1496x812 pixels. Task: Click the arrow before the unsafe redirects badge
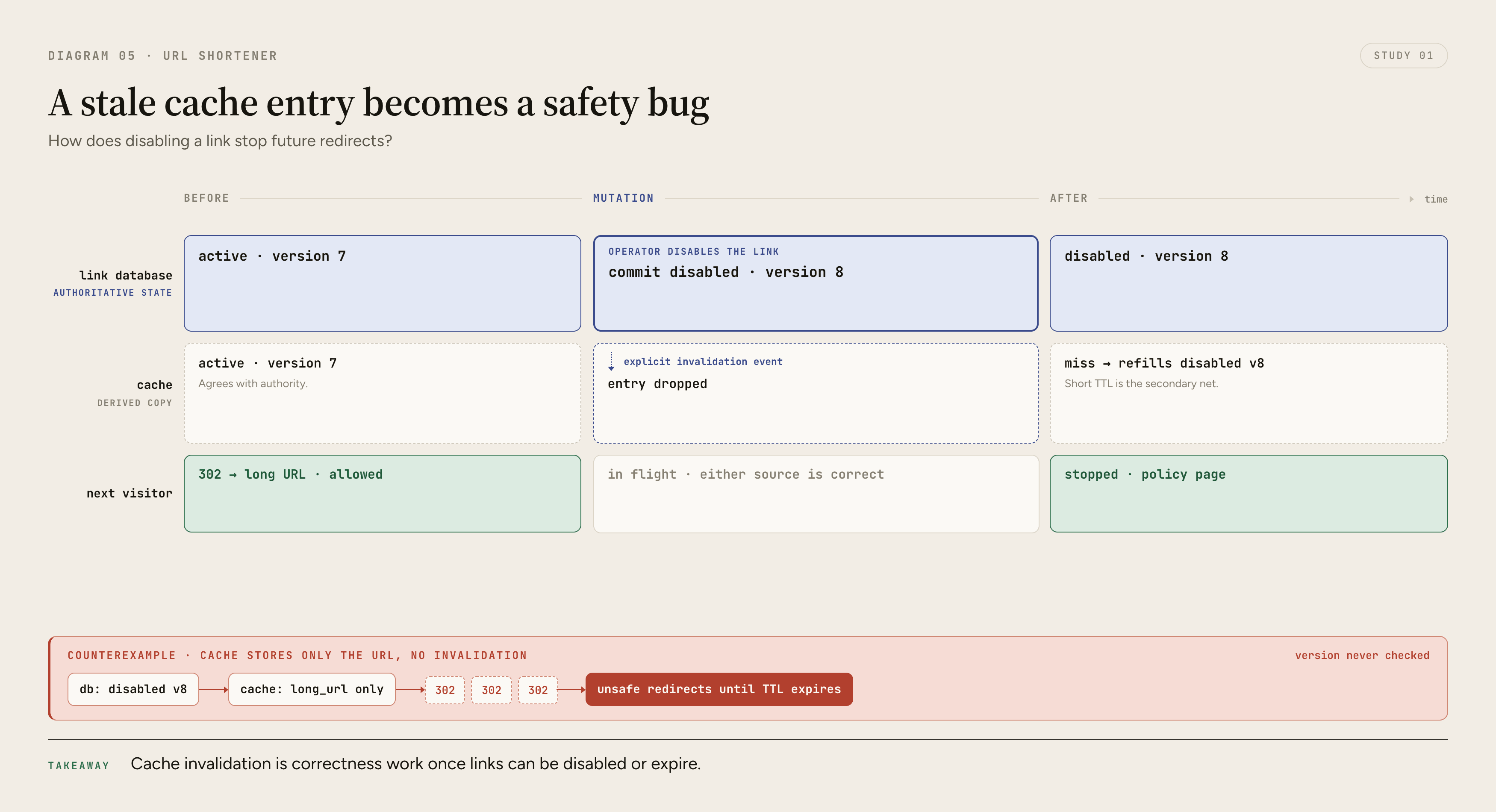571,689
